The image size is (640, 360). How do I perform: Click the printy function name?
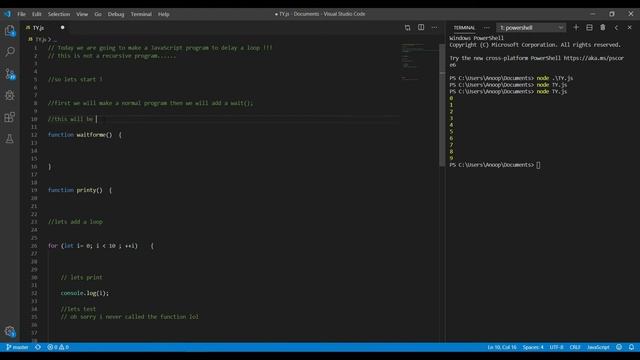[x=87, y=190]
